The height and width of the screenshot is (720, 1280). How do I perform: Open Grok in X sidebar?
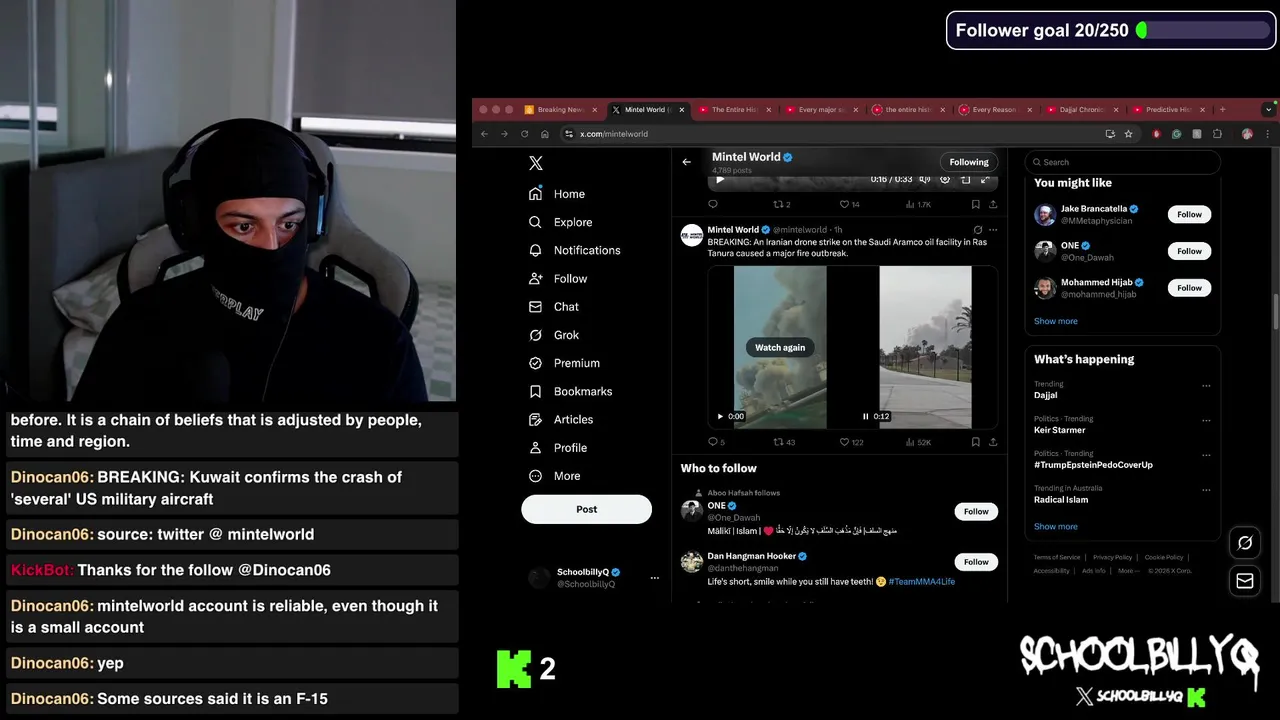click(553, 335)
